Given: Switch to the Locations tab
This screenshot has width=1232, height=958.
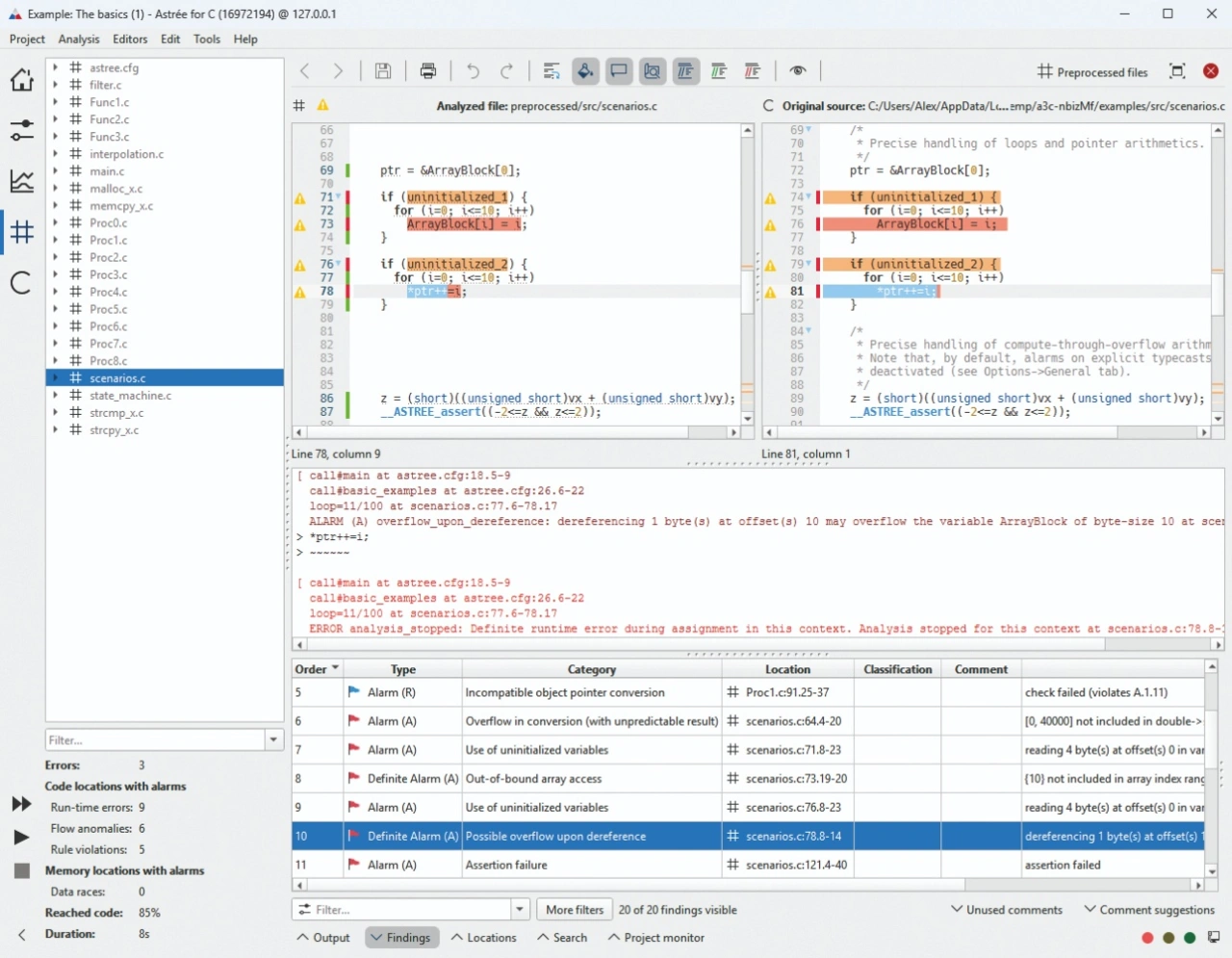Looking at the screenshot, I should 483,938.
